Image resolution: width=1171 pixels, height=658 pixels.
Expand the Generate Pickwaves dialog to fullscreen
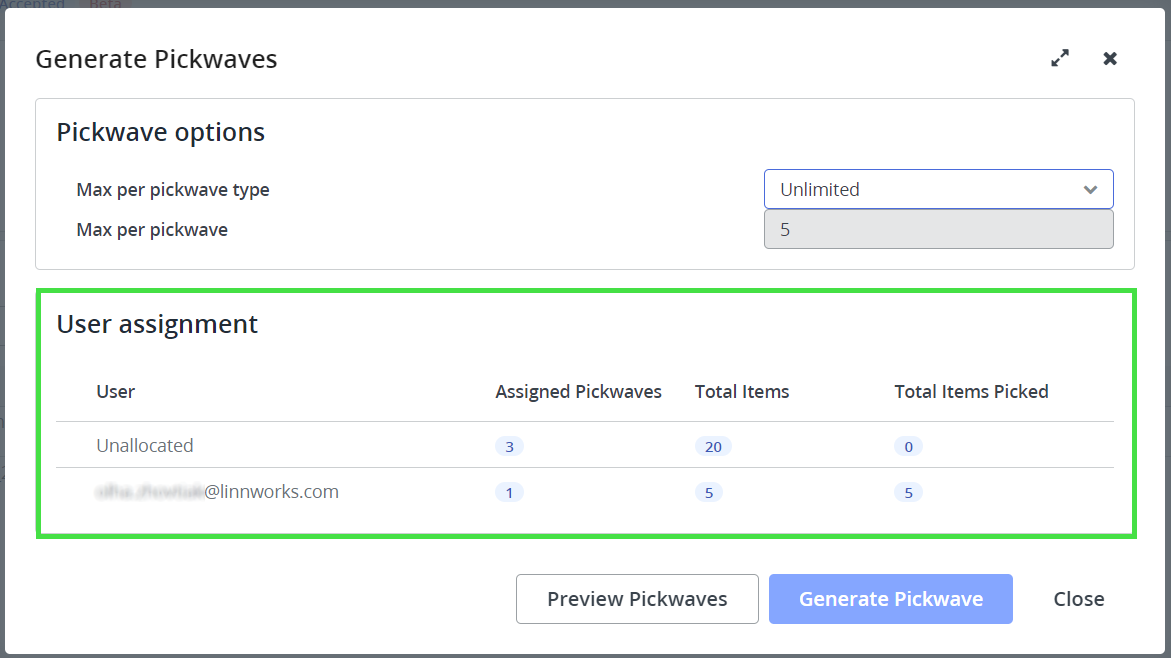click(x=1060, y=59)
